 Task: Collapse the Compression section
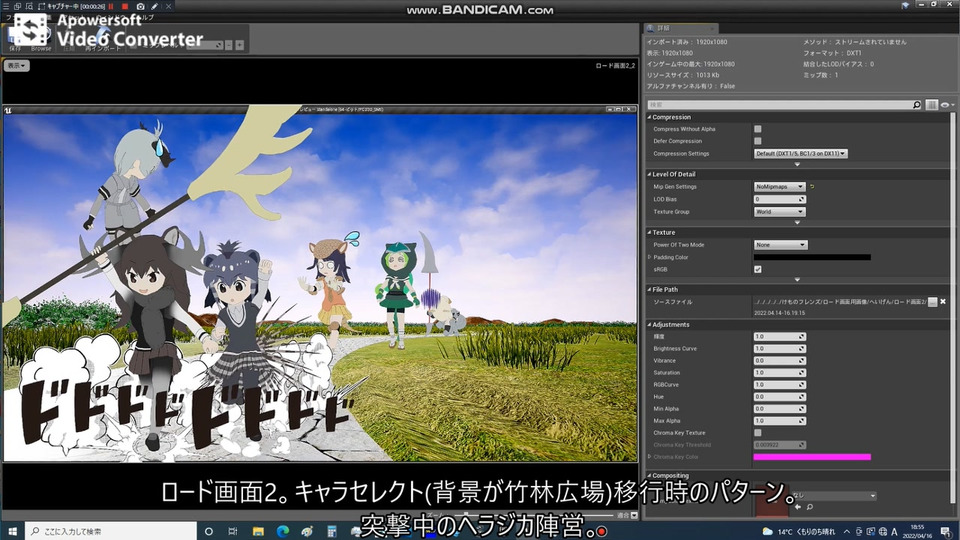(650, 117)
